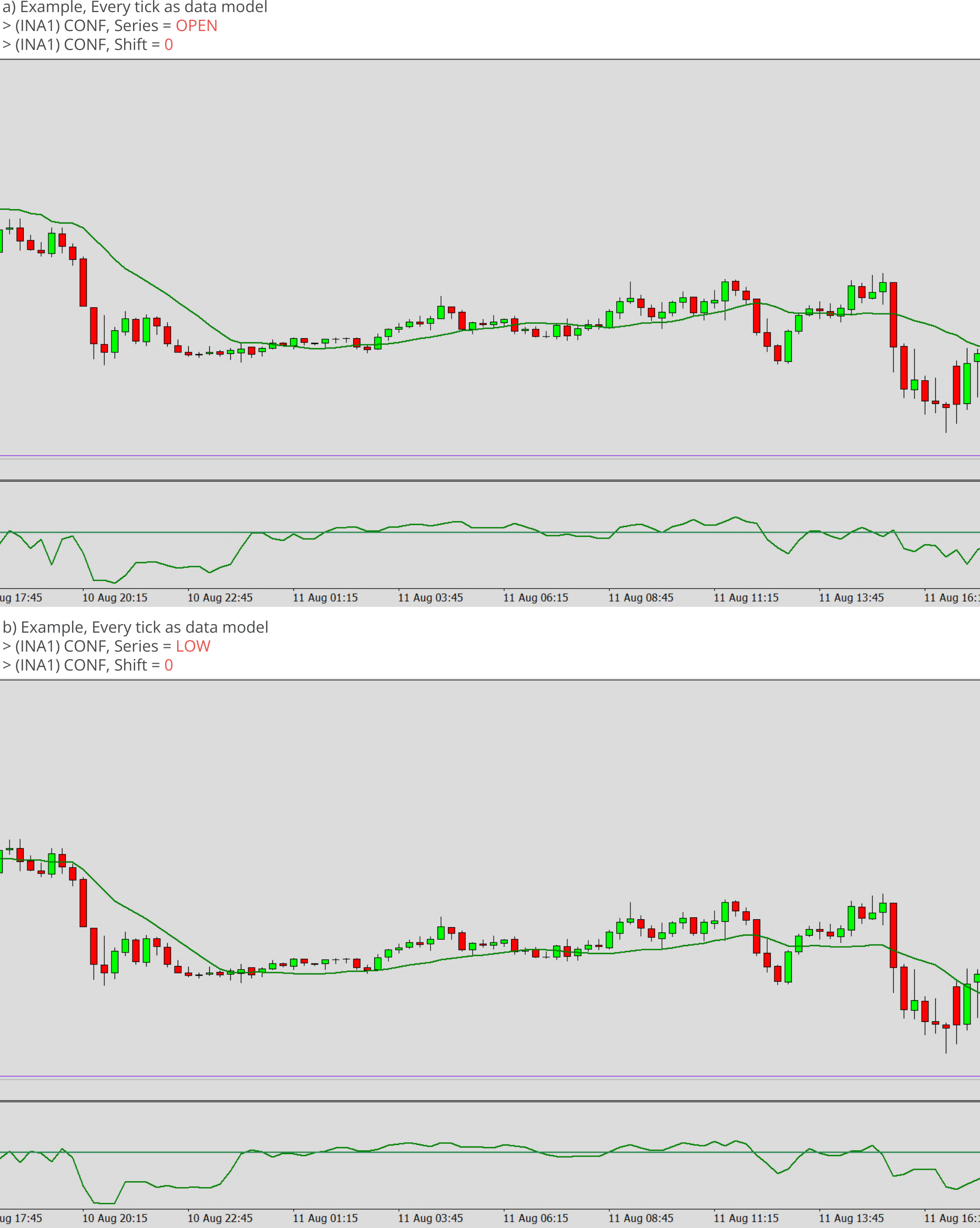Click '11 Aug 13:45' on chart a's time axis
The image size is (980, 1228).
[851, 597]
